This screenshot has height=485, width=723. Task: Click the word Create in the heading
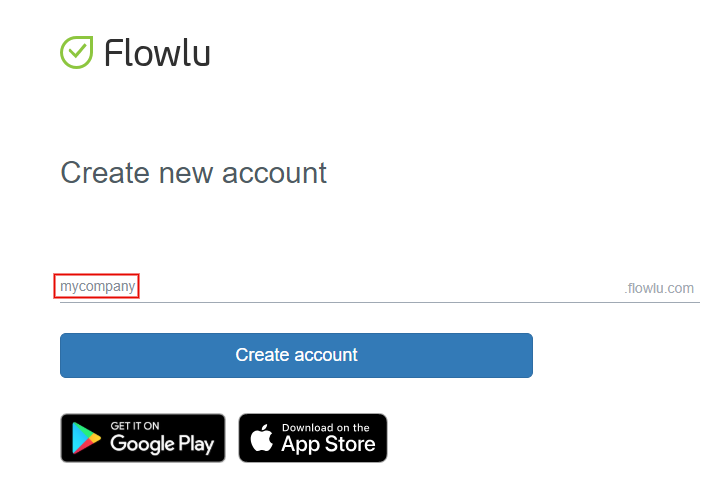(x=106, y=173)
